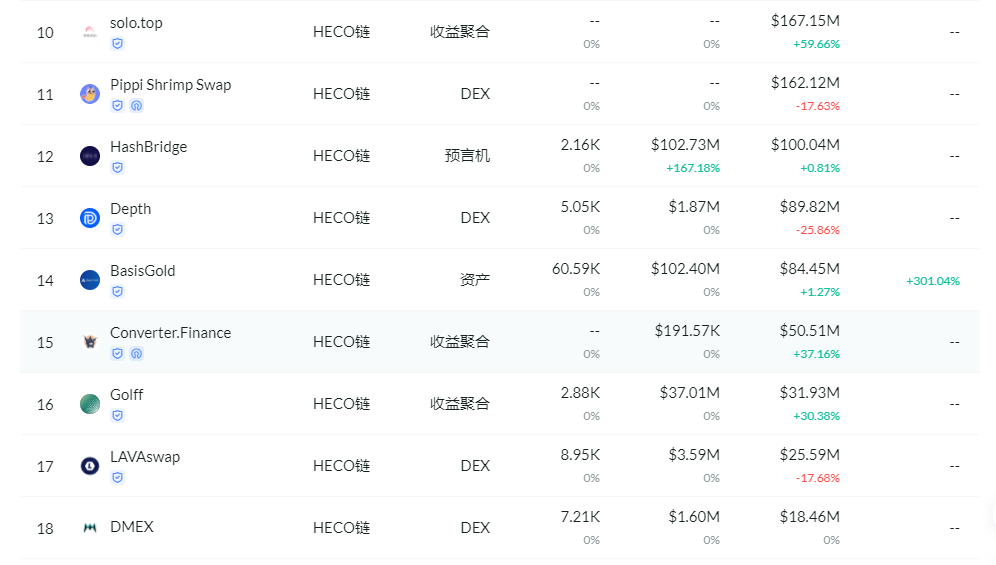This screenshot has height=565, width=996.
Task: Click the $18.46M value for DMEX
Action: pyautogui.click(x=809, y=517)
